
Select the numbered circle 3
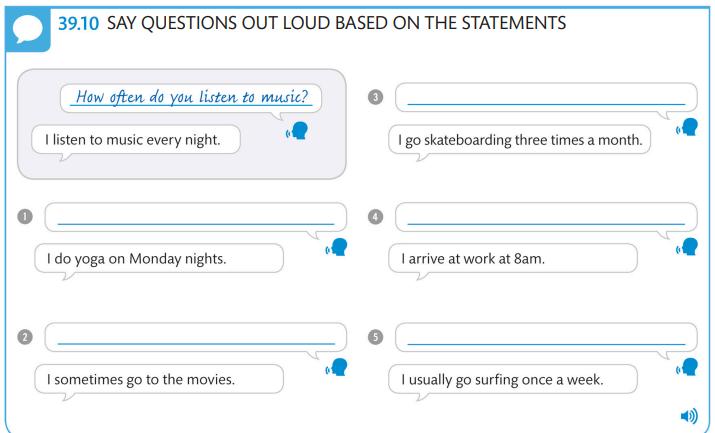(375, 97)
